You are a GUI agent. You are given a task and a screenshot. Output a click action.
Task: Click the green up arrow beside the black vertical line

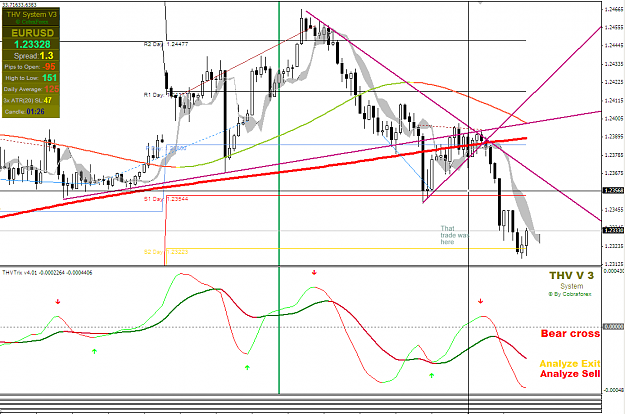pyautogui.click(x=431, y=375)
